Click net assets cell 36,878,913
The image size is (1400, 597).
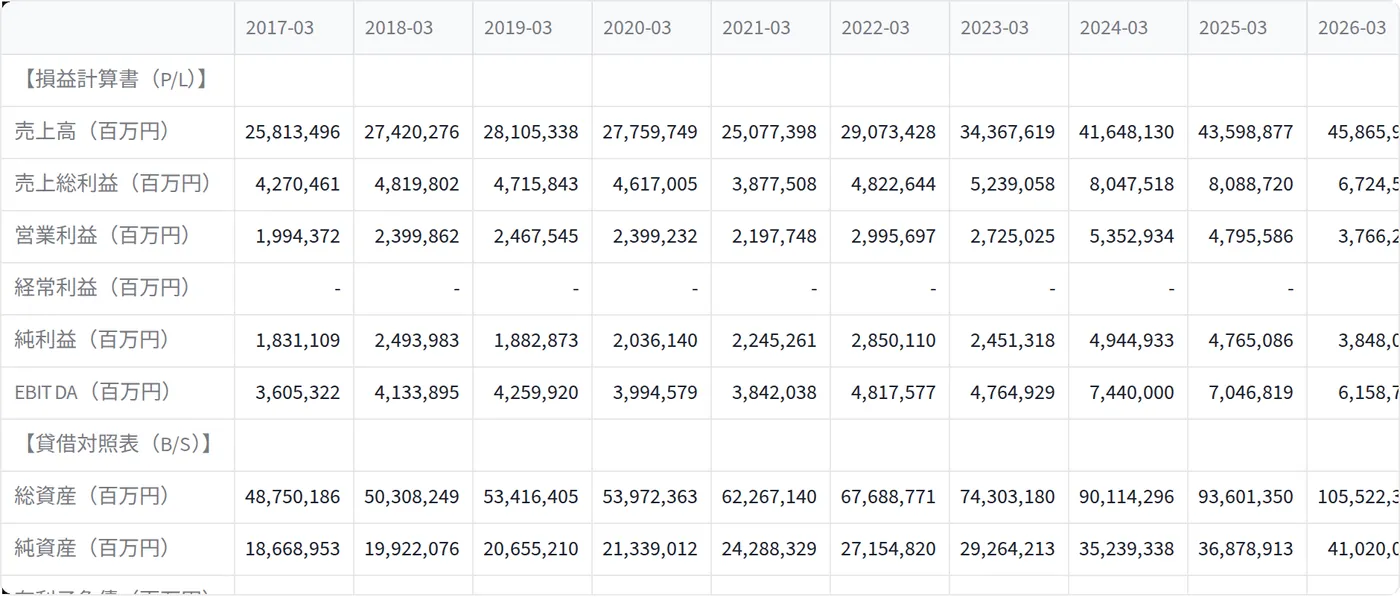1247,548
